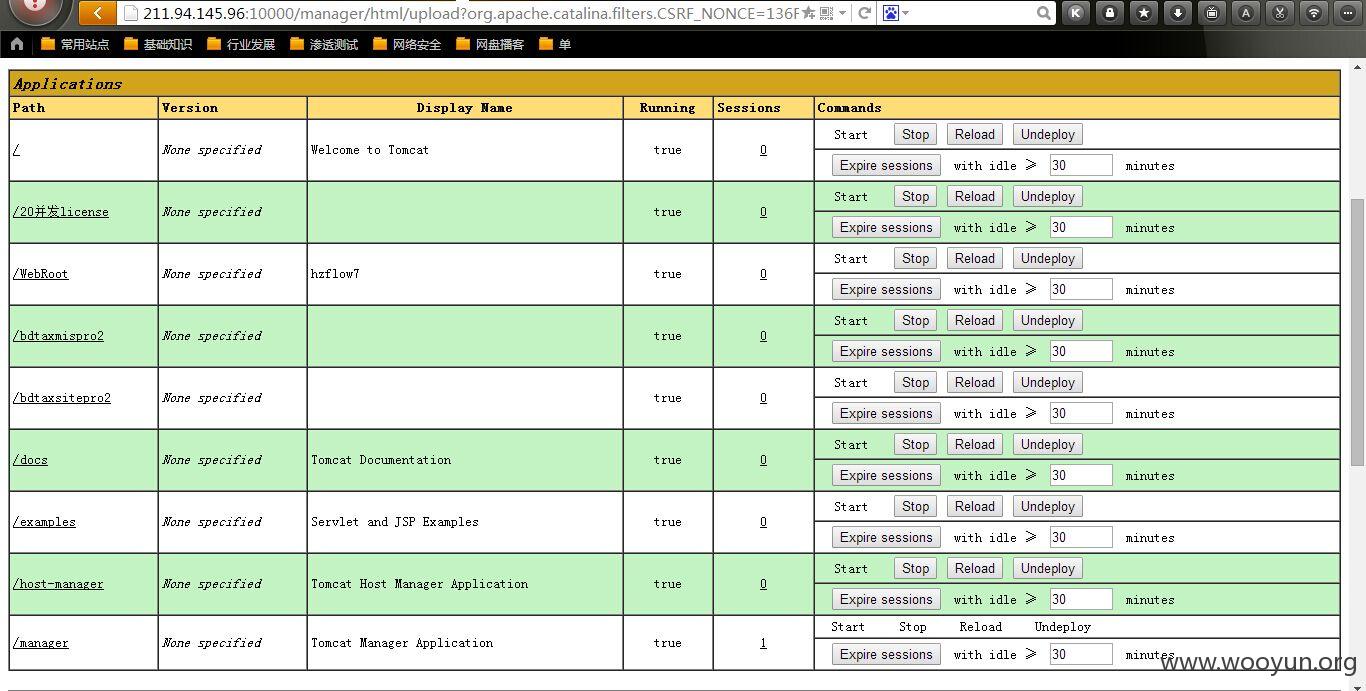Viewport: 1366px width, 691px height.
Task: Undeploy the /host-manager application
Action: 1048,569
